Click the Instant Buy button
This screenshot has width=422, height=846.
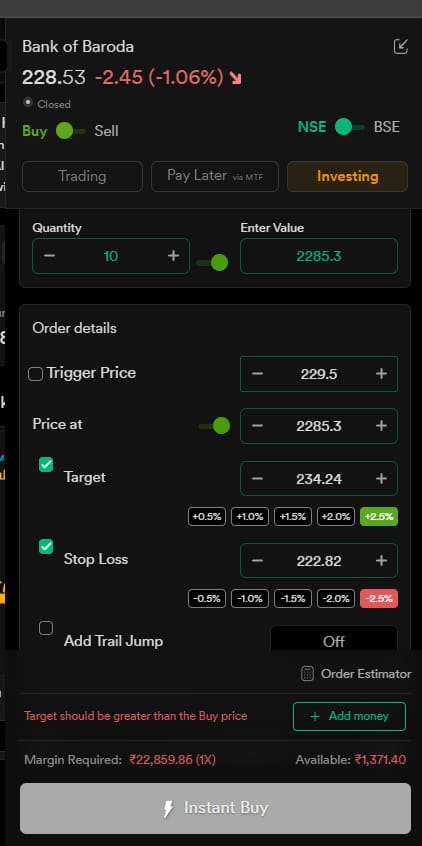pyautogui.click(x=215, y=808)
